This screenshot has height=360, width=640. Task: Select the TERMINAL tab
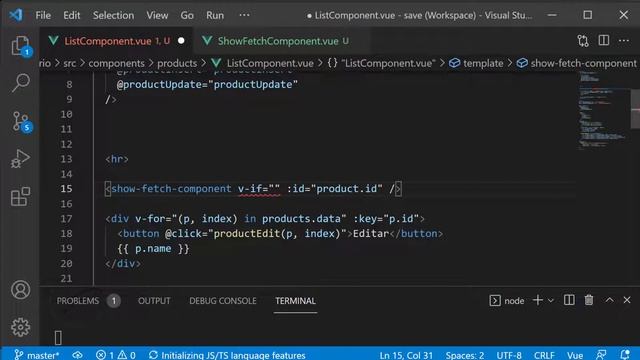(x=295, y=301)
